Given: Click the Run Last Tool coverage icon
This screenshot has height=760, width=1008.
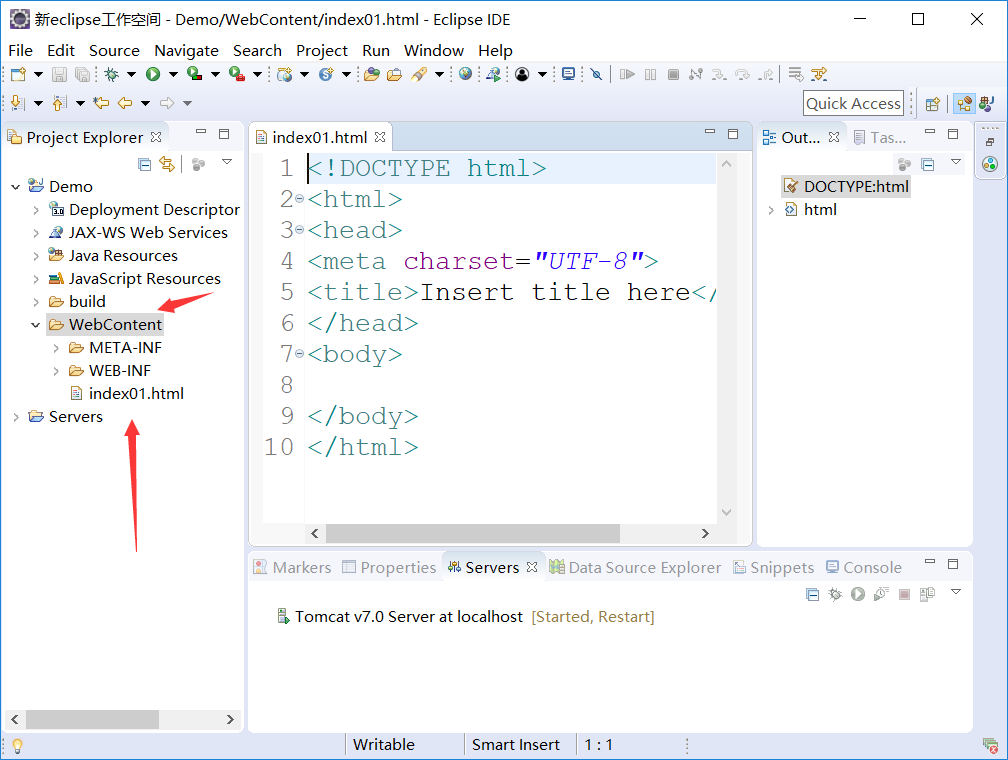Looking at the screenshot, I should click(195, 75).
